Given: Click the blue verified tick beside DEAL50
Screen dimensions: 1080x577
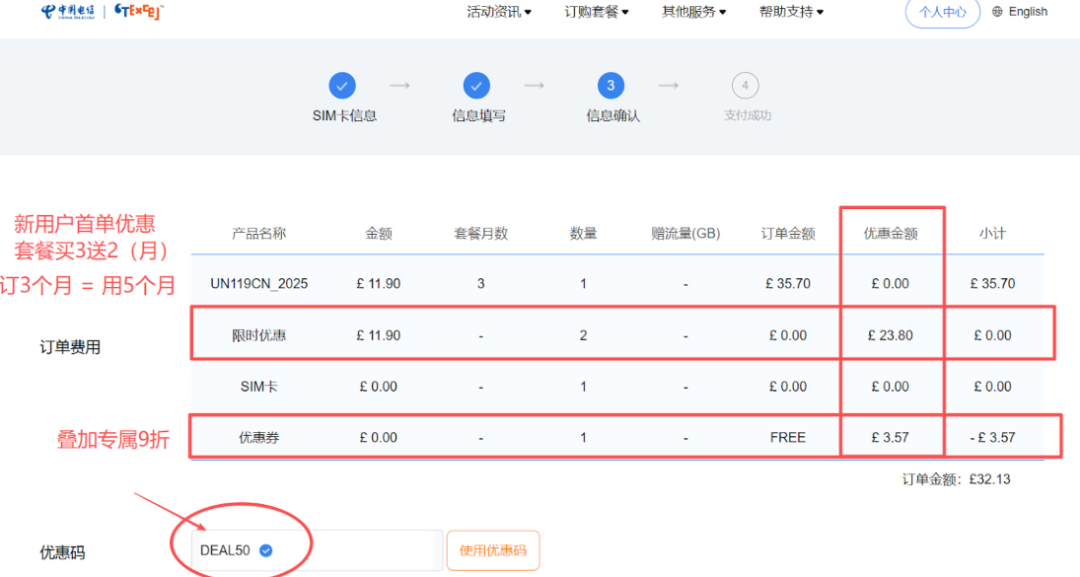Looking at the screenshot, I should (x=265, y=550).
